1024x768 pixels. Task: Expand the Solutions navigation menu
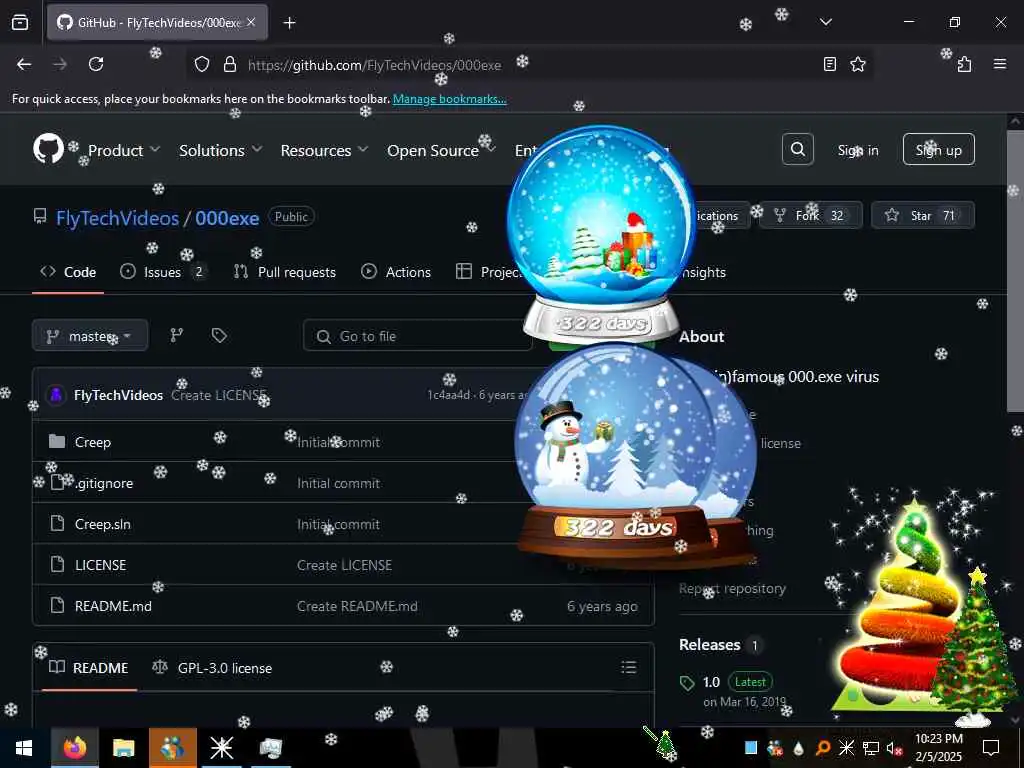click(x=221, y=150)
